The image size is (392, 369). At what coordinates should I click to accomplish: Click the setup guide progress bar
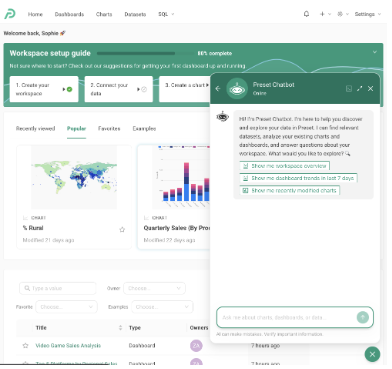(x=147, y=54)
